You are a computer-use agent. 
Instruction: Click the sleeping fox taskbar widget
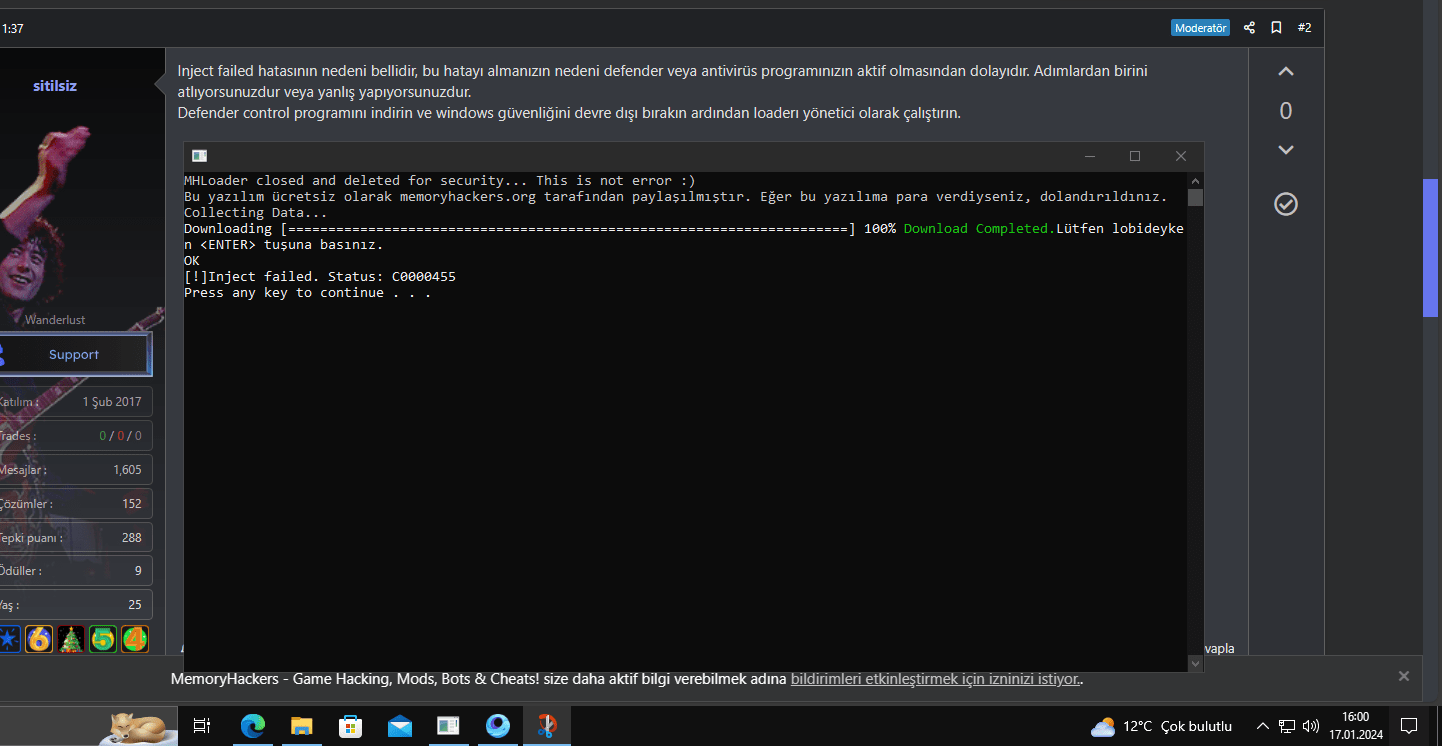(138, 727)
